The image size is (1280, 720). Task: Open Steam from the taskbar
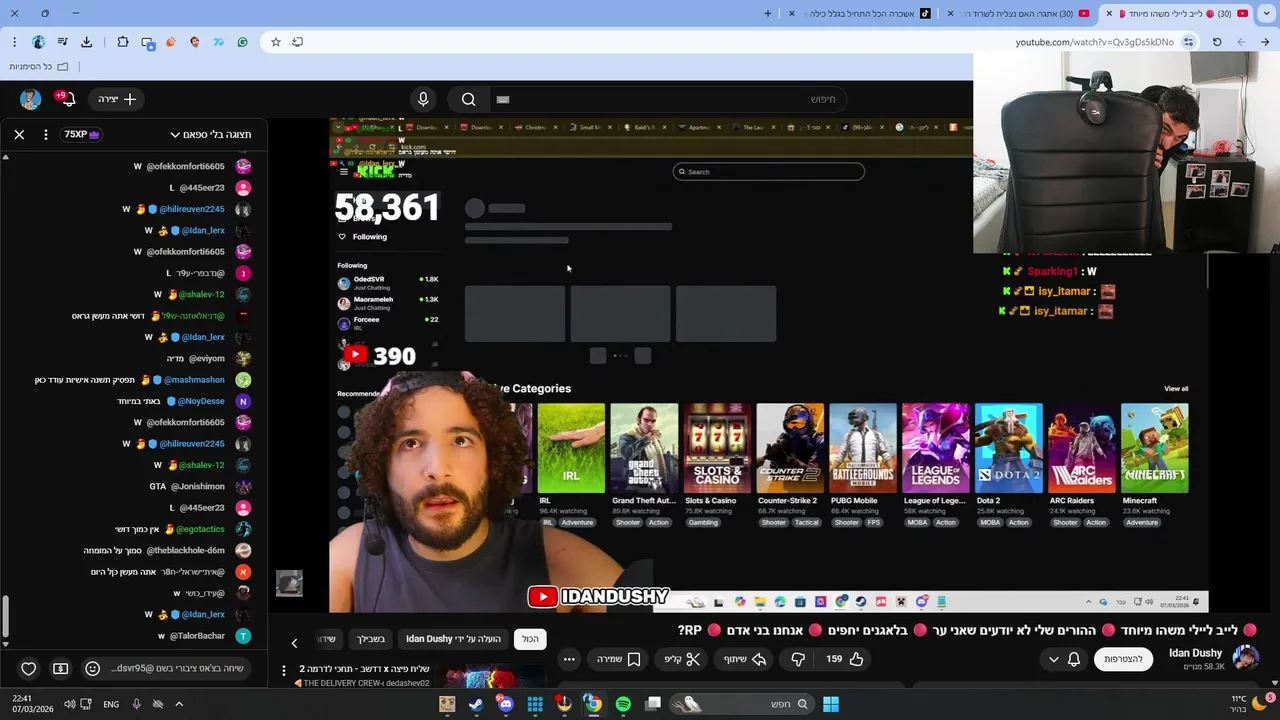tap(476, 704)
